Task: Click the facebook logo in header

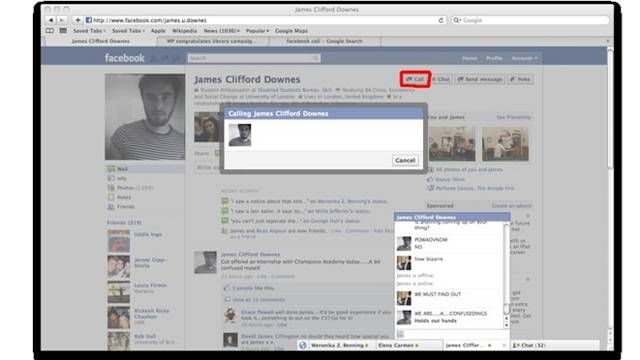Action: [124, 58]
